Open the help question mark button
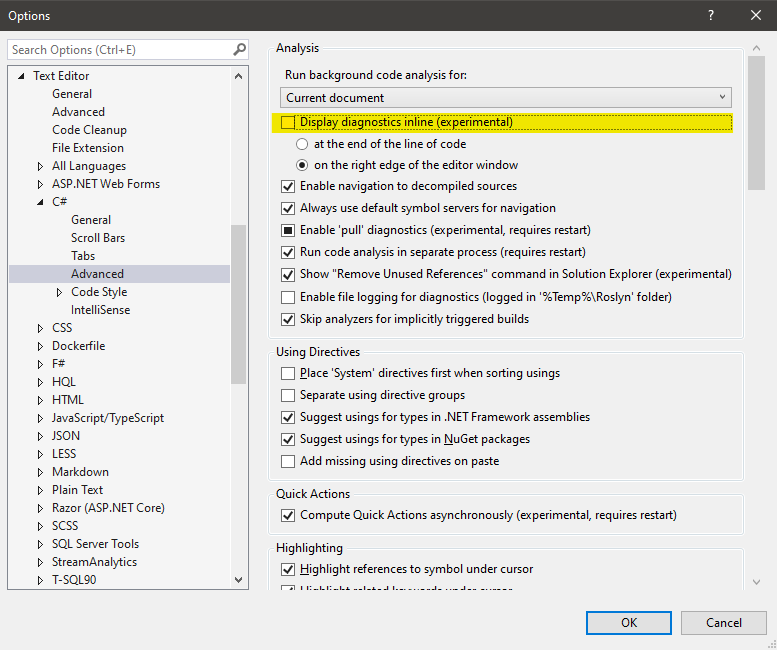 coord(711,15)
